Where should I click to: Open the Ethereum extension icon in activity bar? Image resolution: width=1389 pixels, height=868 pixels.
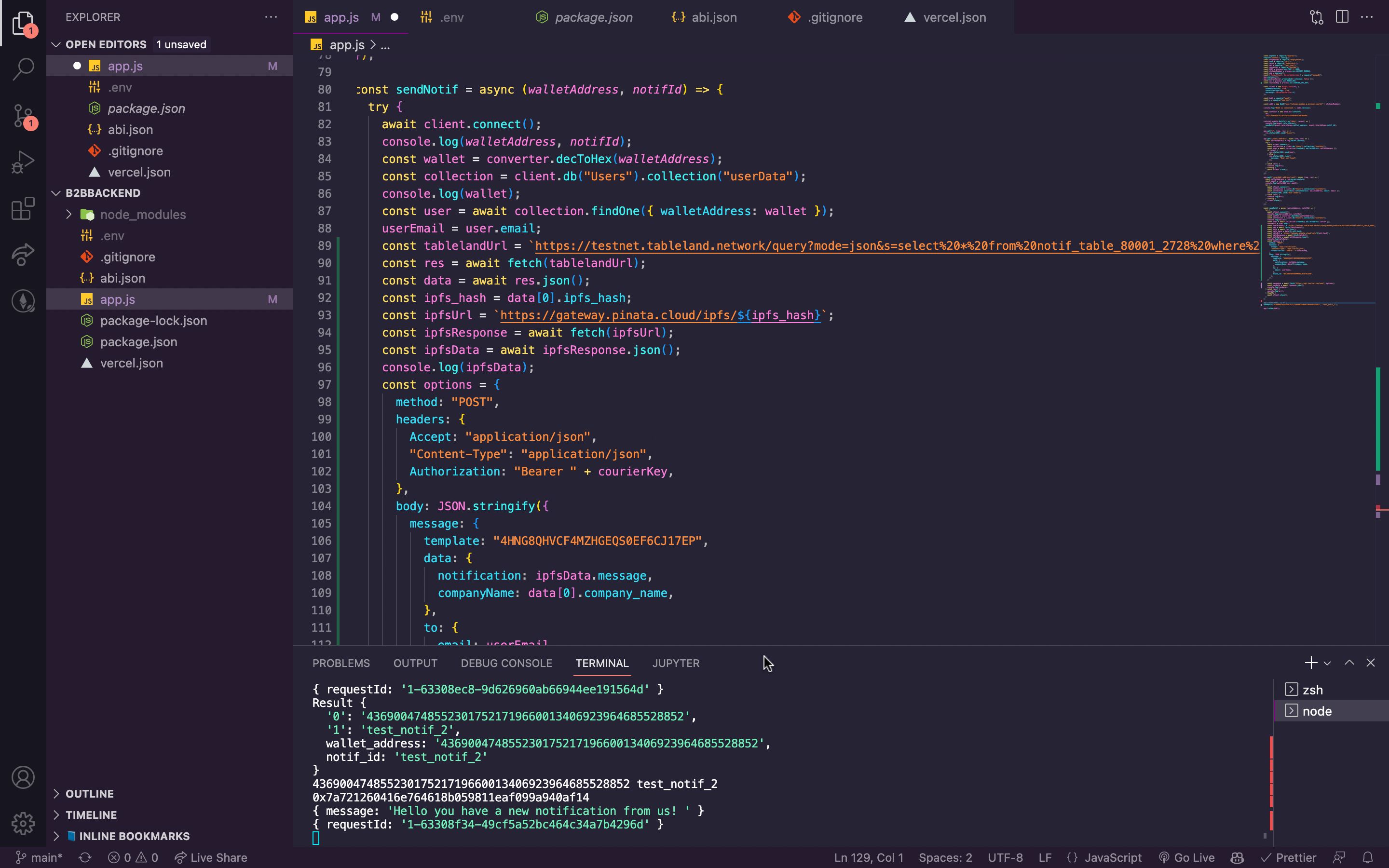(x=23, y=301)
